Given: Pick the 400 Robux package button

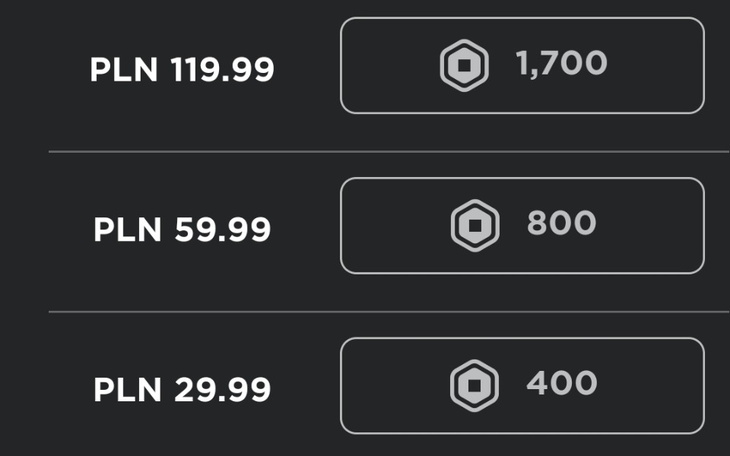Looking at the screenshot, I should (522, 385).
